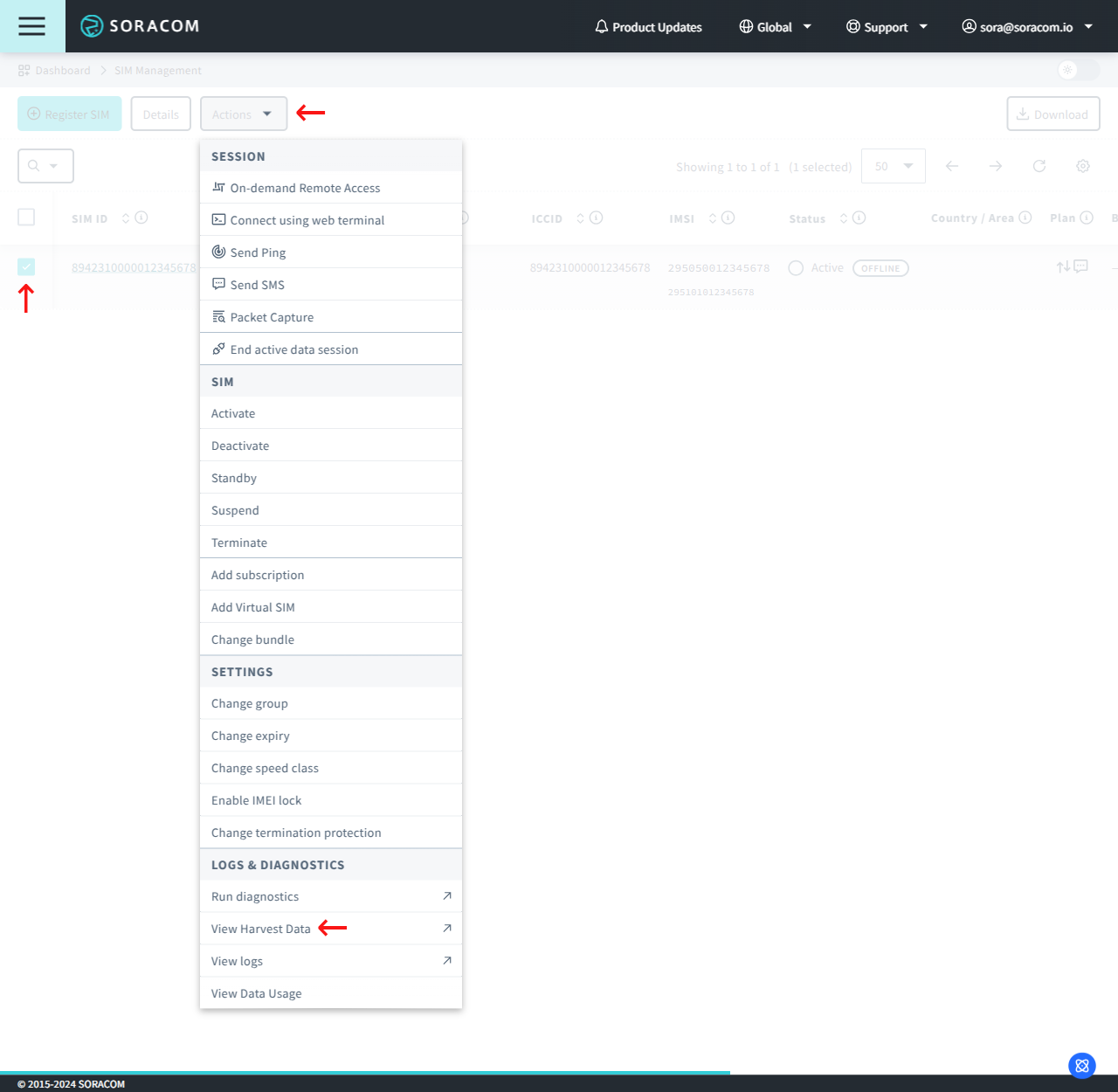This screenshot has width=1118, height=1092.
Task: Click the search filter box
Action: pyautogui.click(x=45, y=166)
